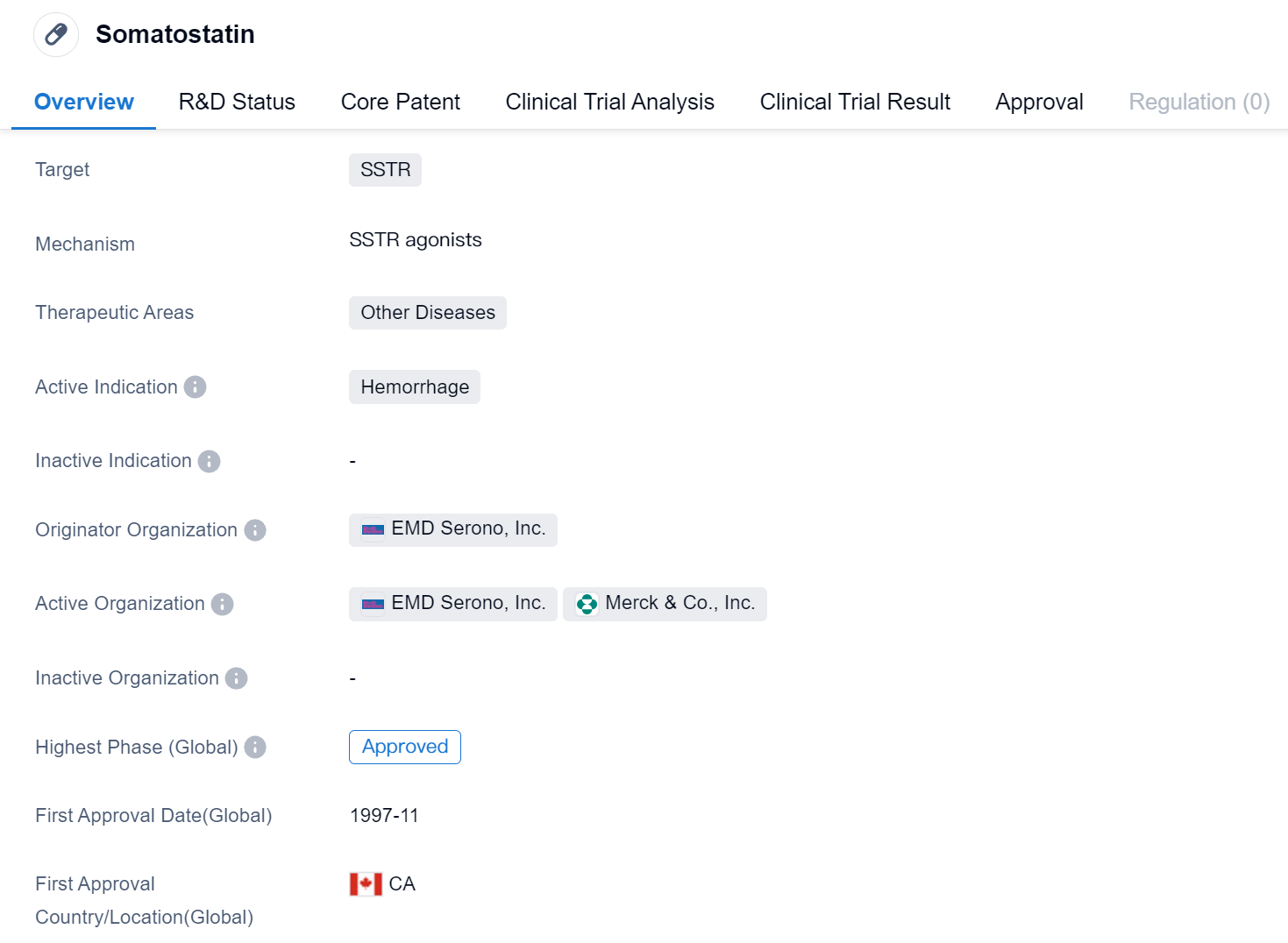This screenshot has height=943, width=1288.
Task: Click the pill drug icon beside Somatostatin
Action: point(56,34)
